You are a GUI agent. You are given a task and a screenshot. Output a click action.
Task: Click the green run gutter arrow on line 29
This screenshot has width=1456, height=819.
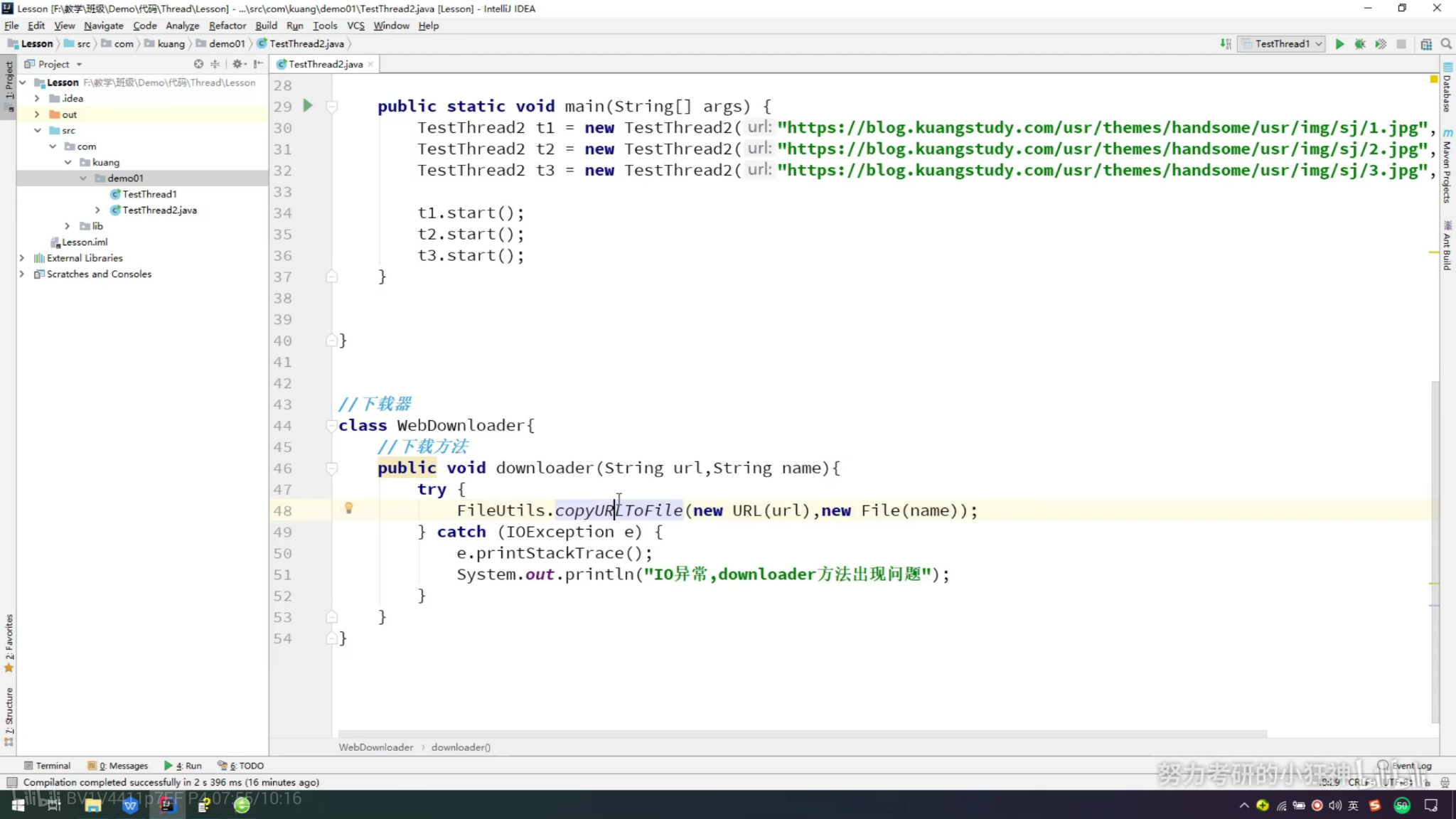[x=308, y=106]
